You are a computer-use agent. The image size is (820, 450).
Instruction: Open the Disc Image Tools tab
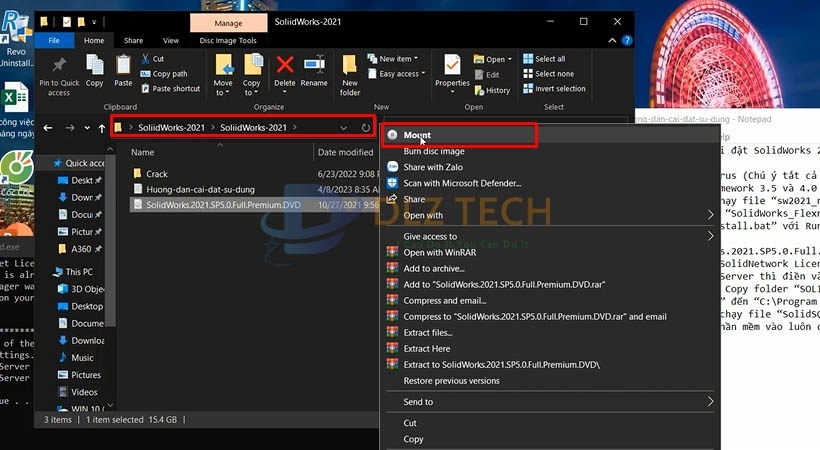[228, 41]
